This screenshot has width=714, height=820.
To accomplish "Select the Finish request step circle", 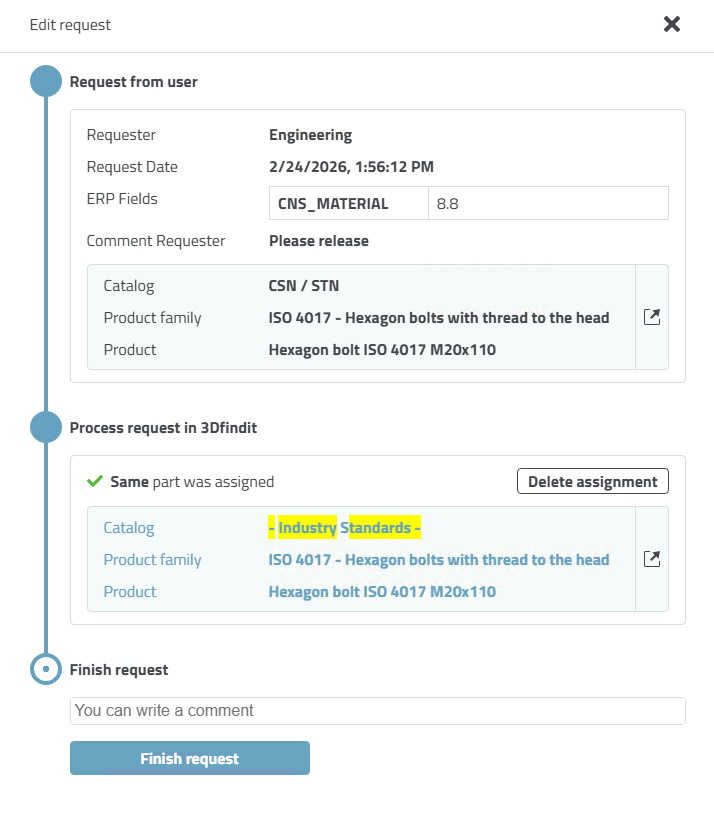I will point(46,669).
